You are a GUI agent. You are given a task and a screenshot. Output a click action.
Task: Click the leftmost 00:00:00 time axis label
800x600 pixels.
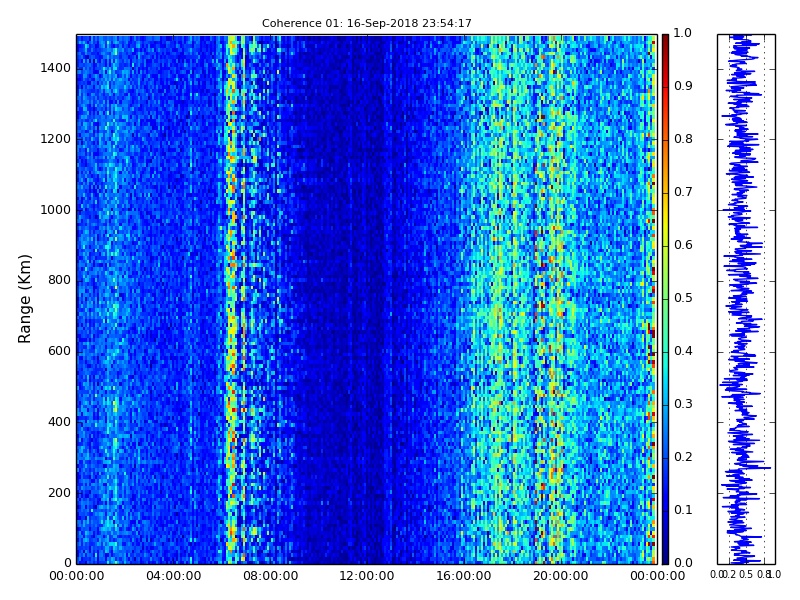pyautogui.click(x=77, y=576)
